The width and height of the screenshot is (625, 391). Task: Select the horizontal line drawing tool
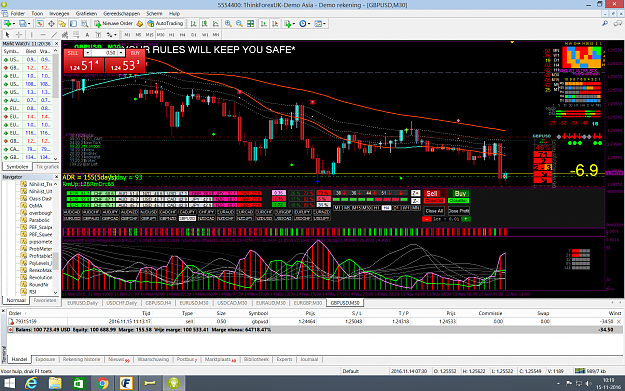point(43,35)
